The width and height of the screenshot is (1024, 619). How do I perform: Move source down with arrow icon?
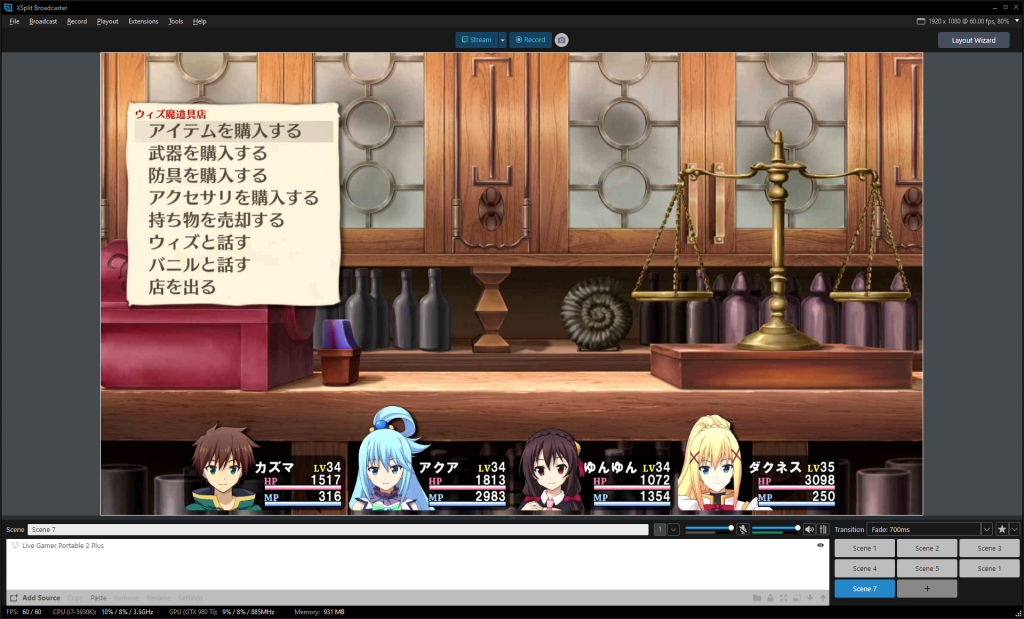coord(810,598)
